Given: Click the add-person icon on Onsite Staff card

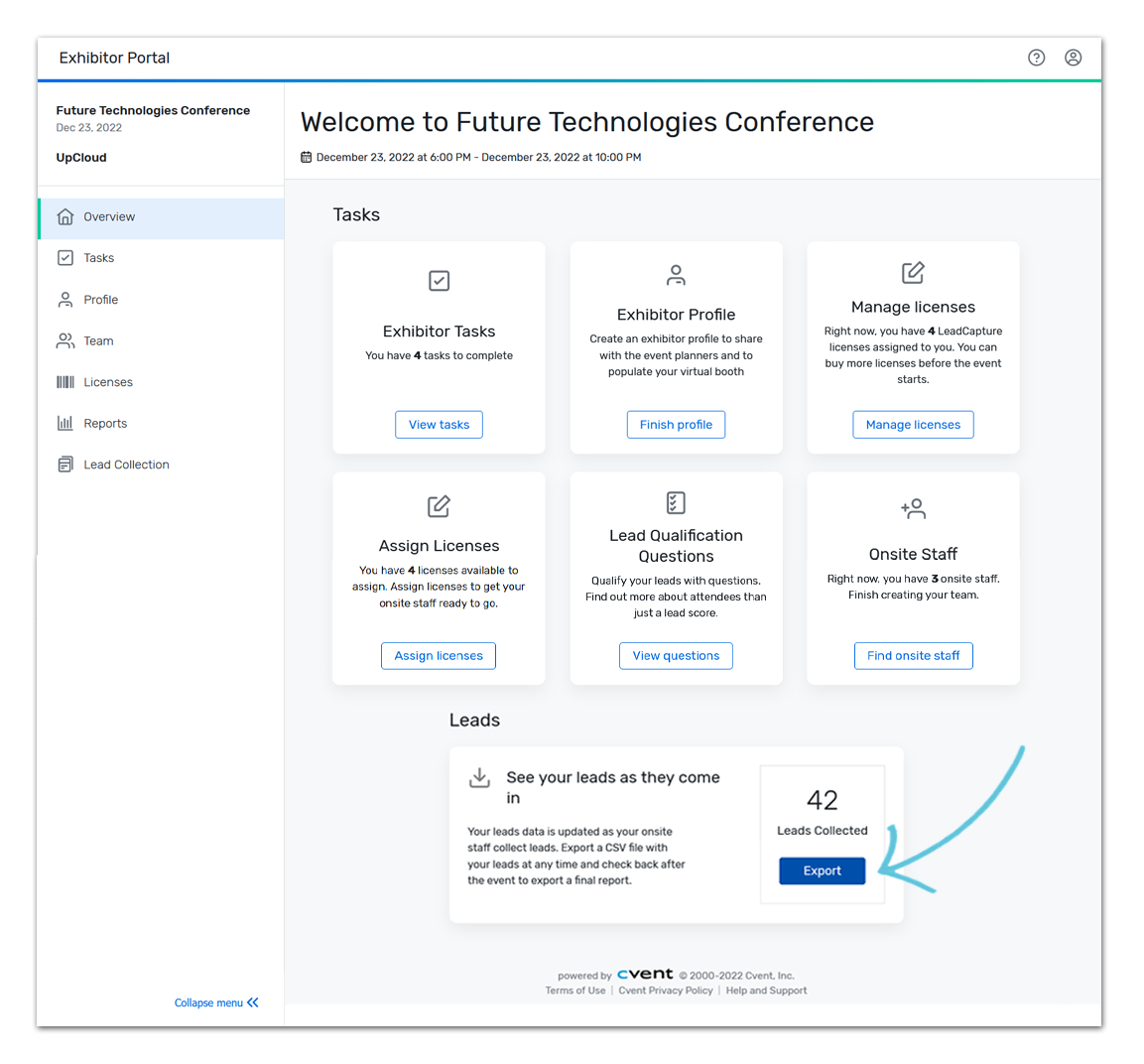Looking at the screenshot, I should tap(913, 508).
